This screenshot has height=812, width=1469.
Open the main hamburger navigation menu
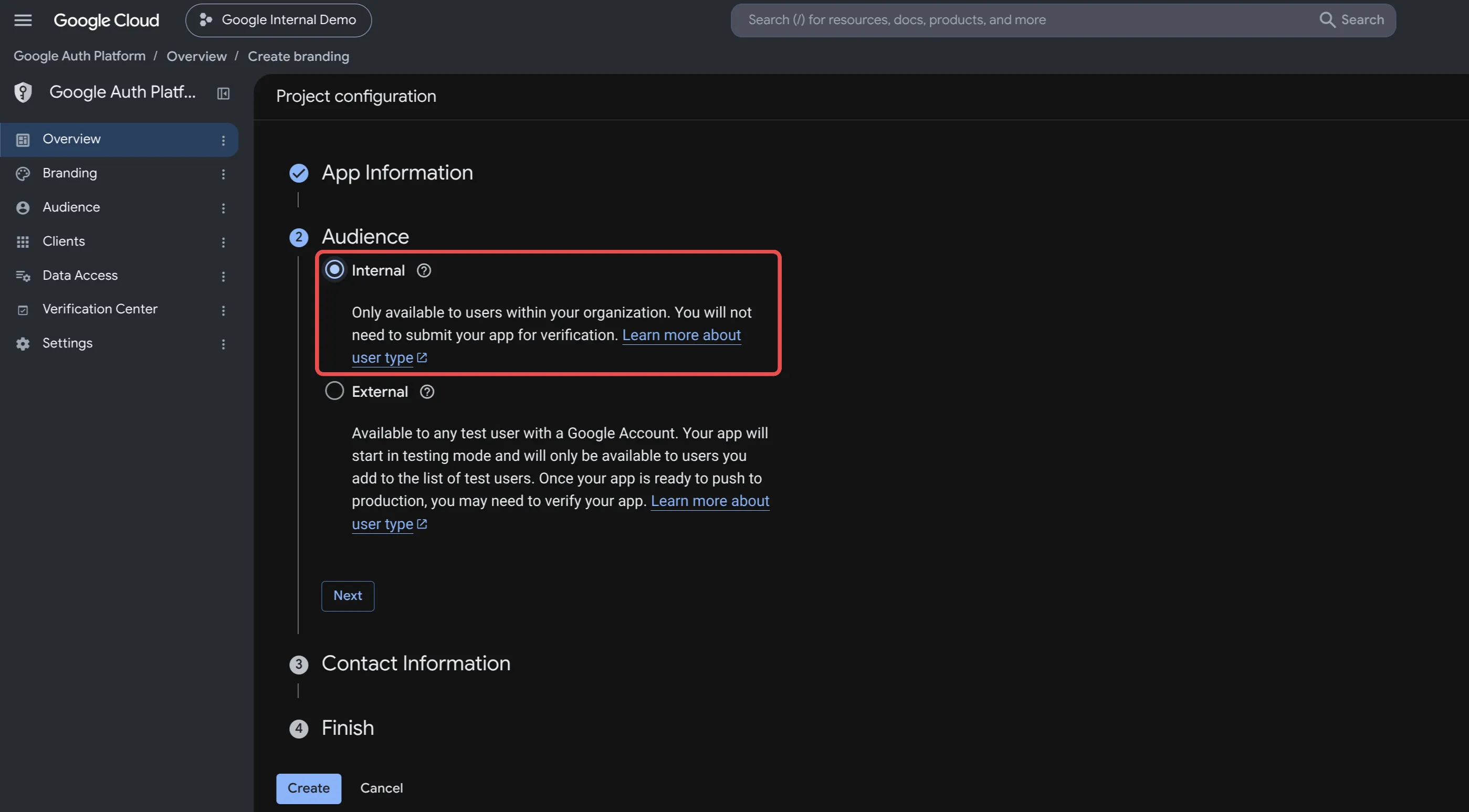(x=23, y=20)
